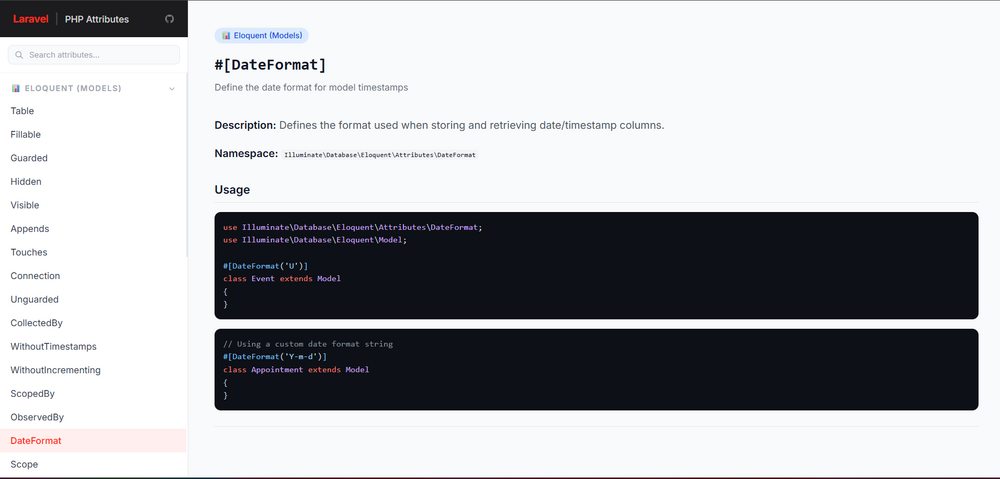Click the magnifier icon in the search box
Screen dimensions: 1000x479
tap(19, 55)
